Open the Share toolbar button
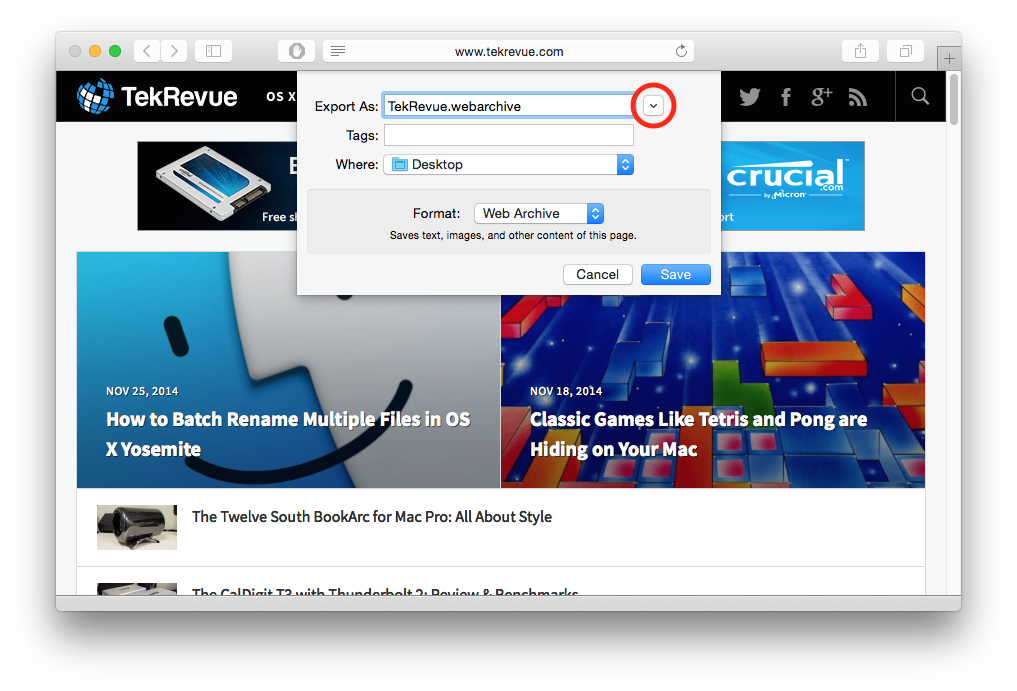Screen dimensions: 1017x691 click(x=860, y=51)
